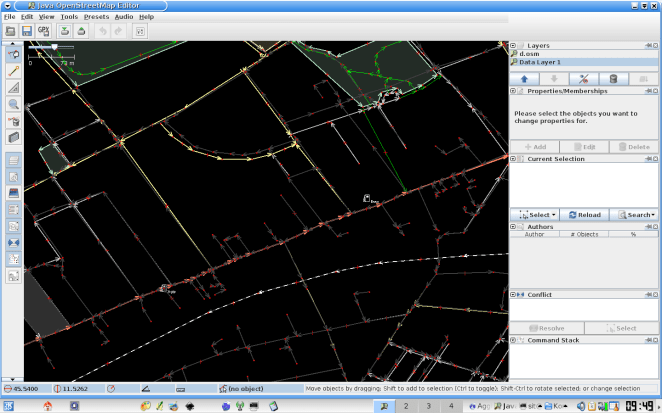Click the Open file toolbar icon

[x=11, y=31]
